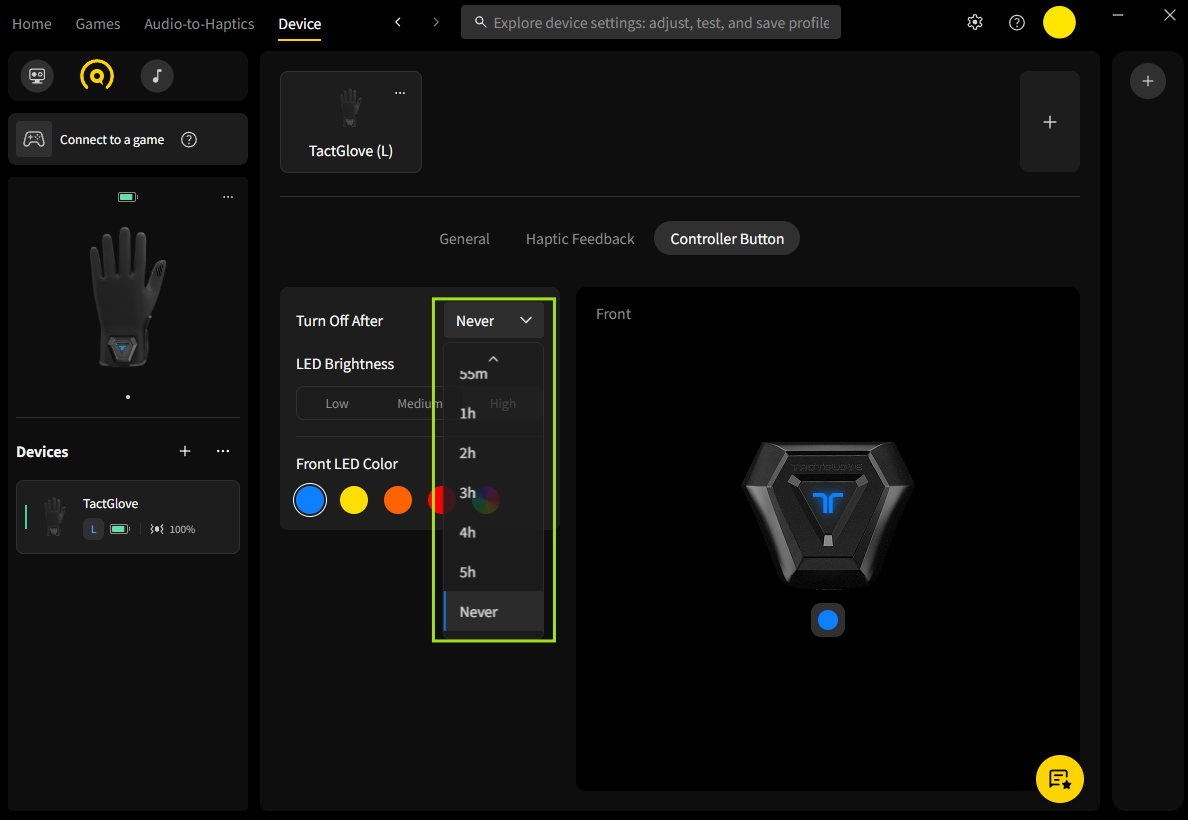Viewport: 1188px width, 820px height.
Task: Choose 1h in the Turn Off After list
Action: pos(493,413)
